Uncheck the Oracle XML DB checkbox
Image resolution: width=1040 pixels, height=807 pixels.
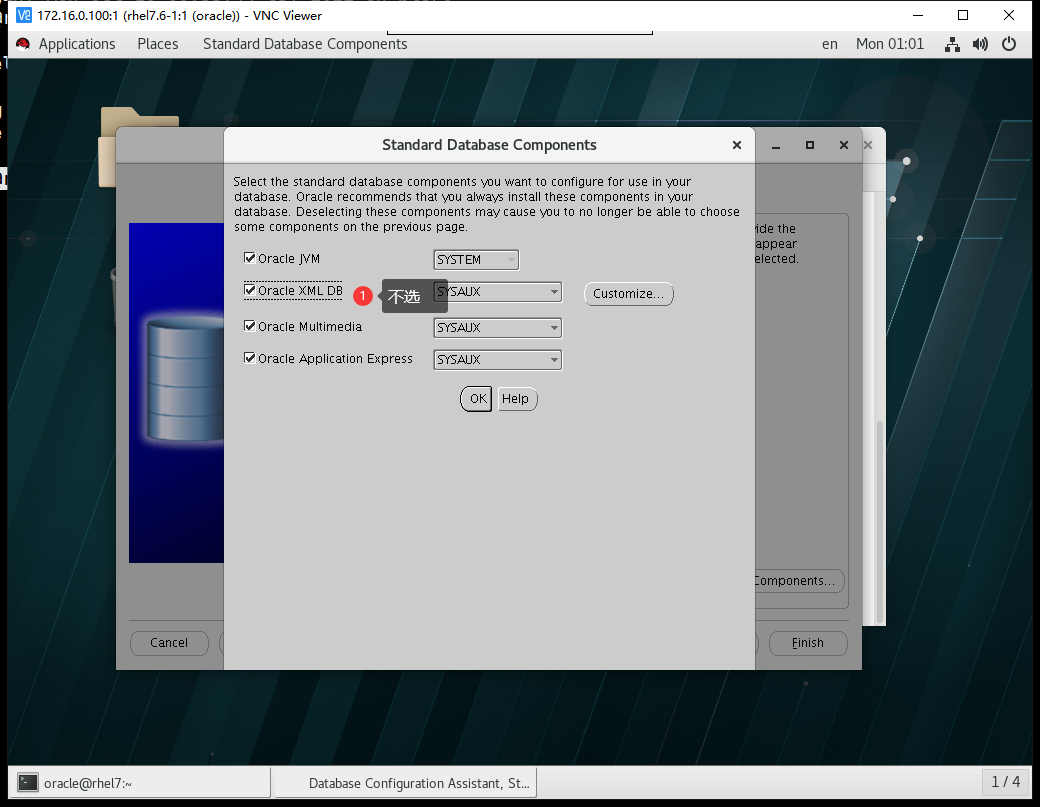point(250,290)
